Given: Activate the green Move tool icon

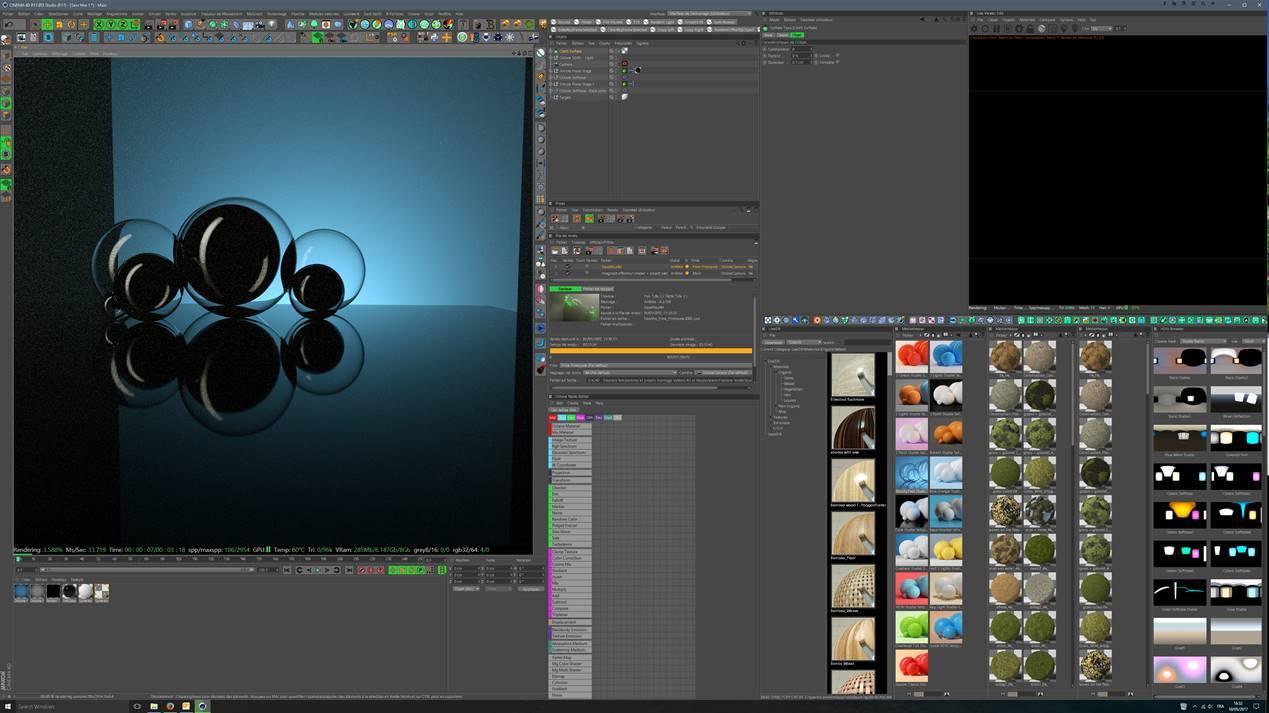Looking at the screenshot, I should tap(47, 24).
